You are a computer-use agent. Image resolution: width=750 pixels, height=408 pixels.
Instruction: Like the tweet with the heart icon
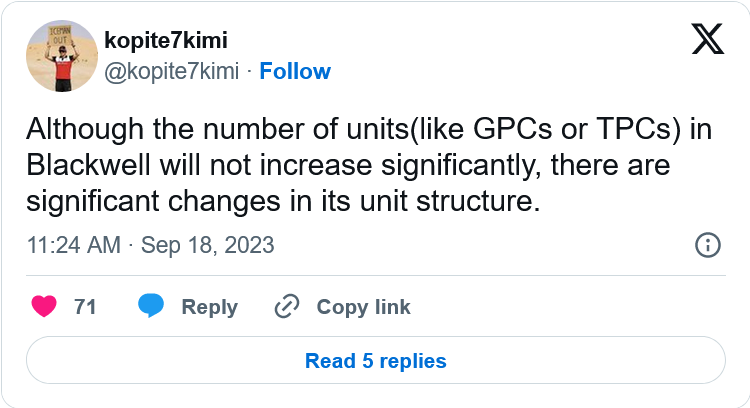[43, 306]
